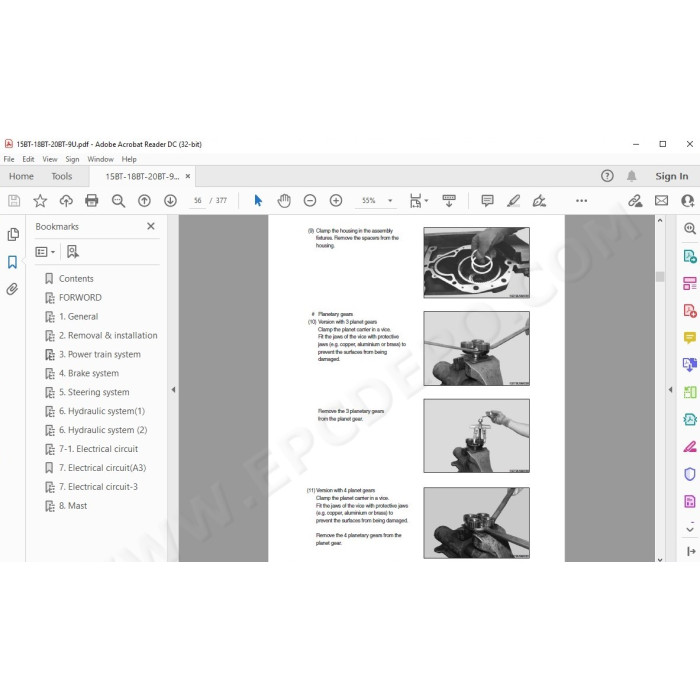Screen dimensions: 700x700
Task: Click the scrolling mode keyboard icon
Action: pyautogui.click(x=449, y=201)
